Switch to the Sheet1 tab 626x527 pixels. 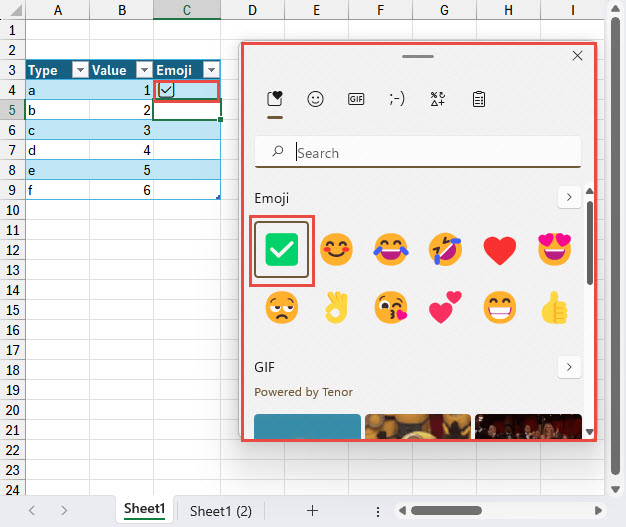point(145,509)
